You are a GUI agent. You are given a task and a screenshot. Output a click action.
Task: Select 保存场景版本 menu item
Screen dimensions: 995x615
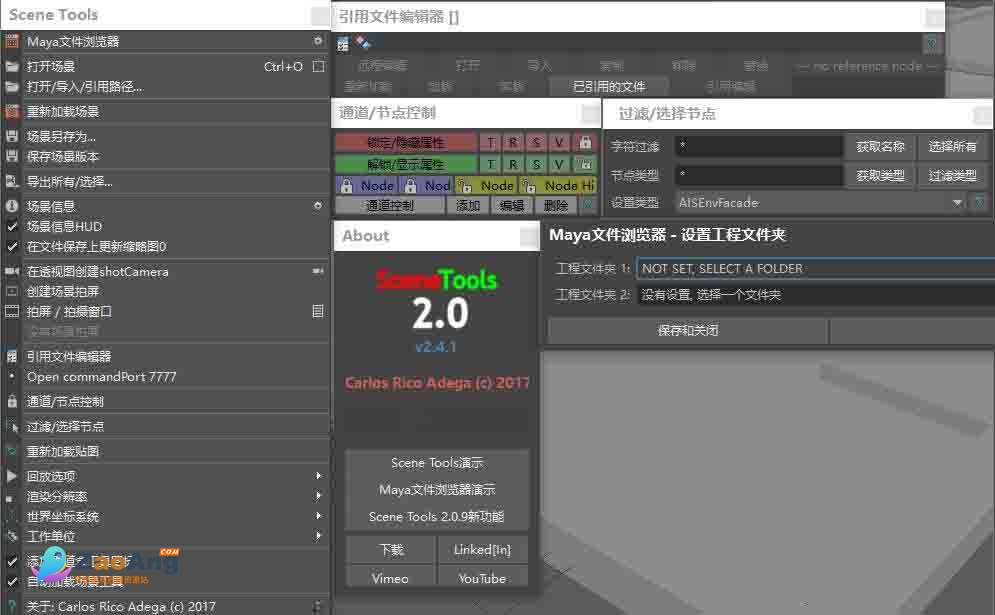pyautogui.click(x=63, y=156)
